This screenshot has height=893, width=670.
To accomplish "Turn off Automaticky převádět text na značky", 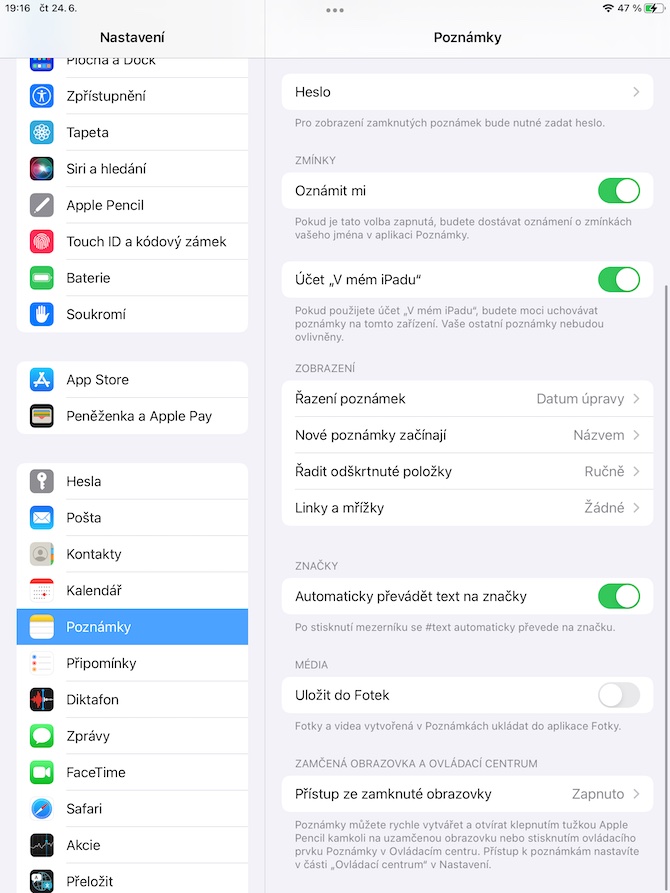I will click(x=619, y=596).
